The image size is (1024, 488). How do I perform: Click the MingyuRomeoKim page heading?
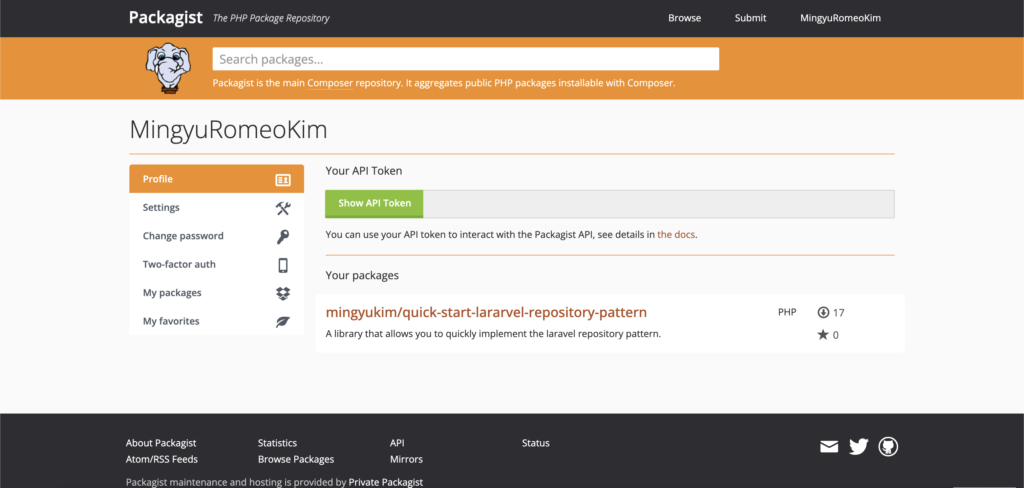(x=228, y=130)
